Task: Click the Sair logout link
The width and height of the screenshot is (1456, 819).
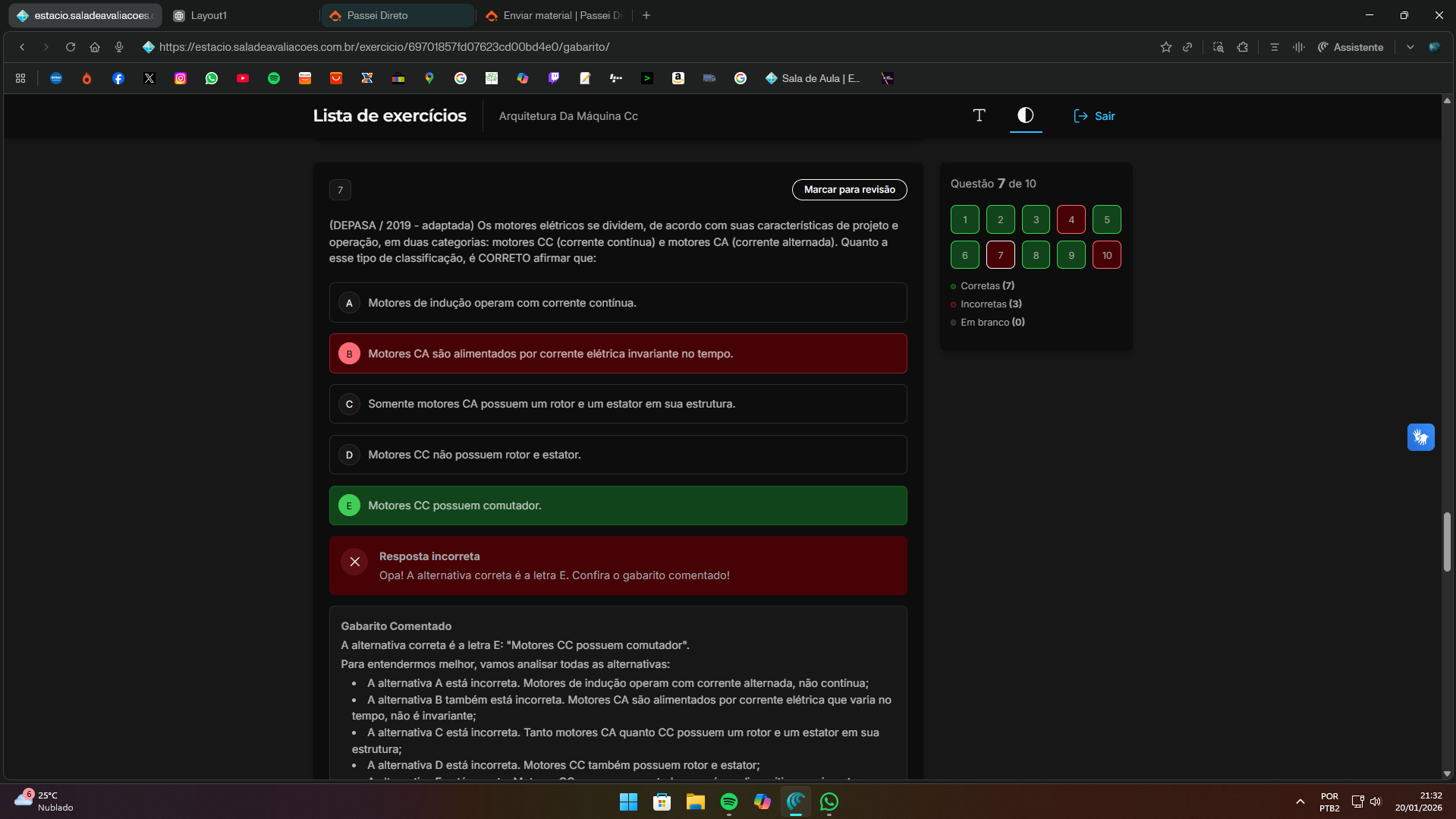Action: [x=1094, y=116]
